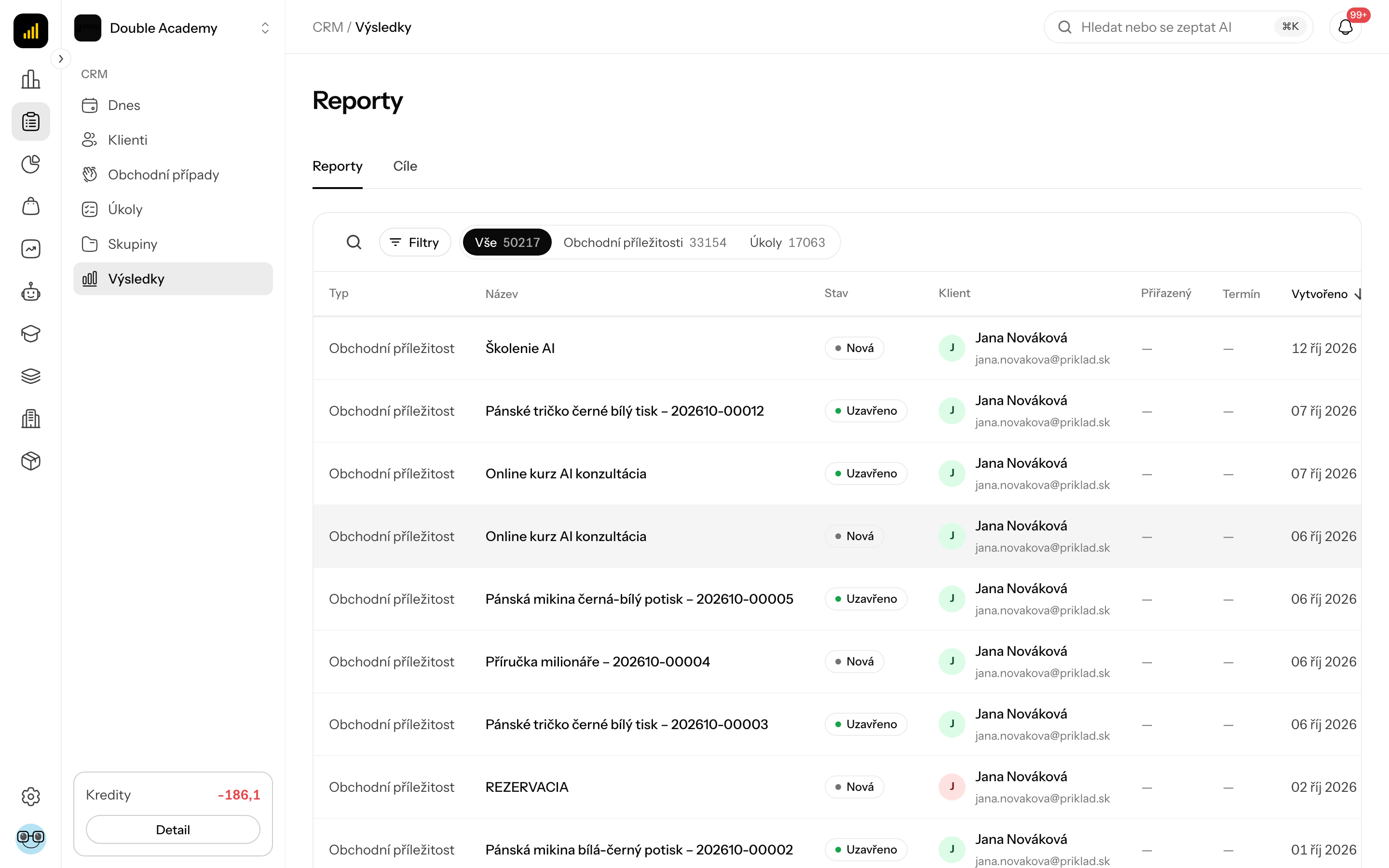Screen dimensions: 1389x868
Task: Open the graduation cap academy icon
Action: tap(30, 334)
